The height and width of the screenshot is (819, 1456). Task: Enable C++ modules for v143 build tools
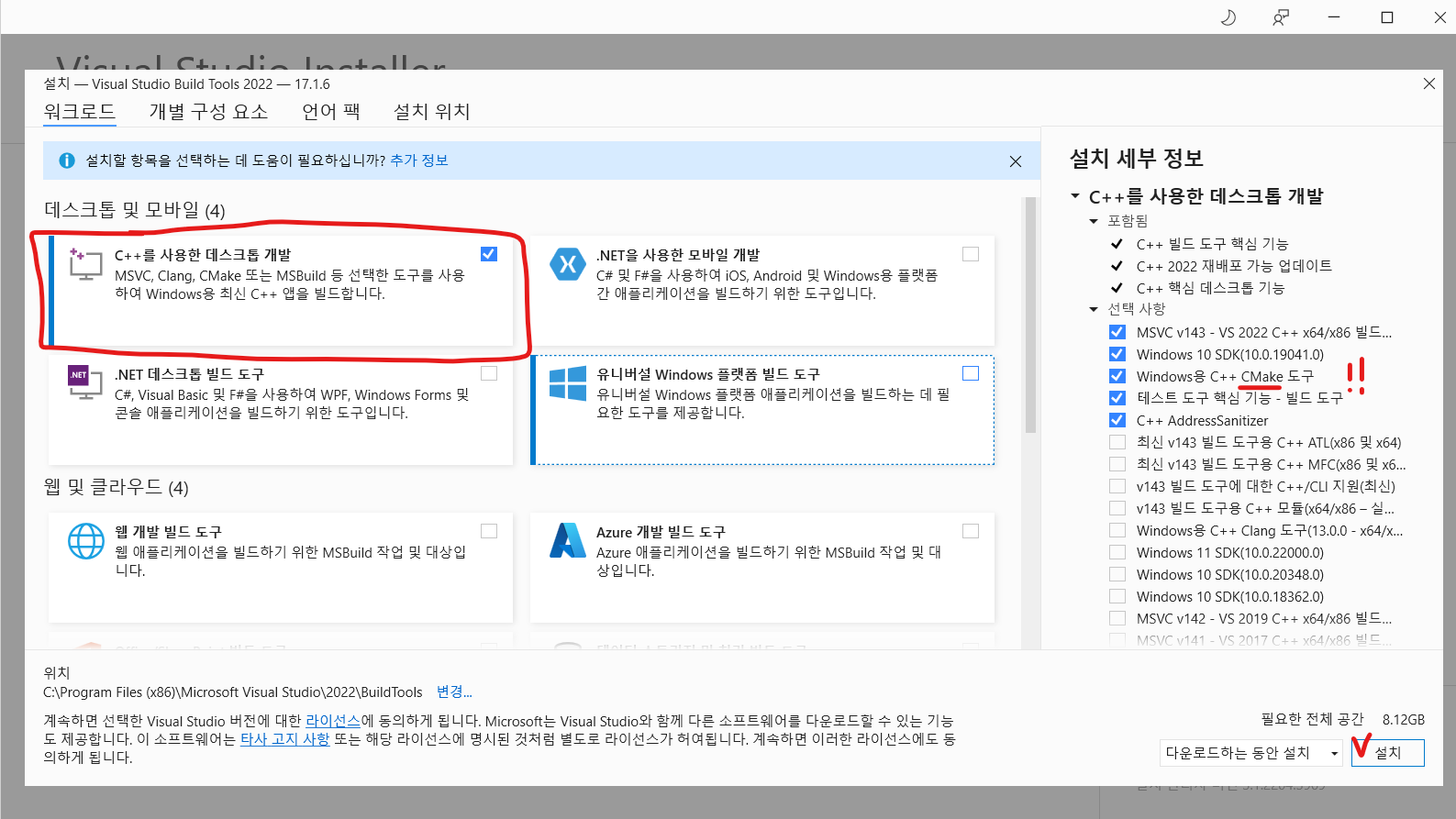click(1117, 508)
